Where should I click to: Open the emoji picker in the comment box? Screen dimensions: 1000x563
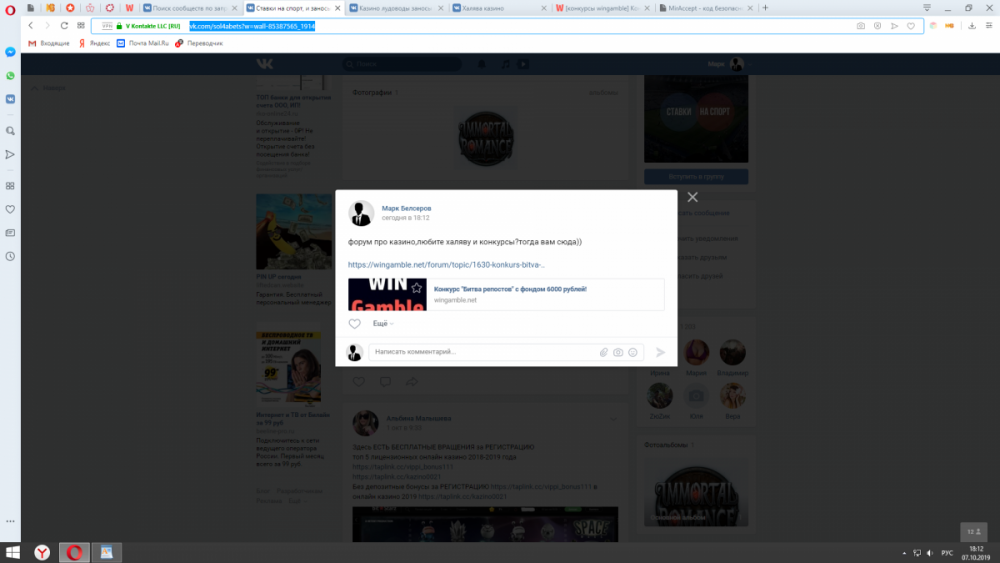[x=633, y=352]
